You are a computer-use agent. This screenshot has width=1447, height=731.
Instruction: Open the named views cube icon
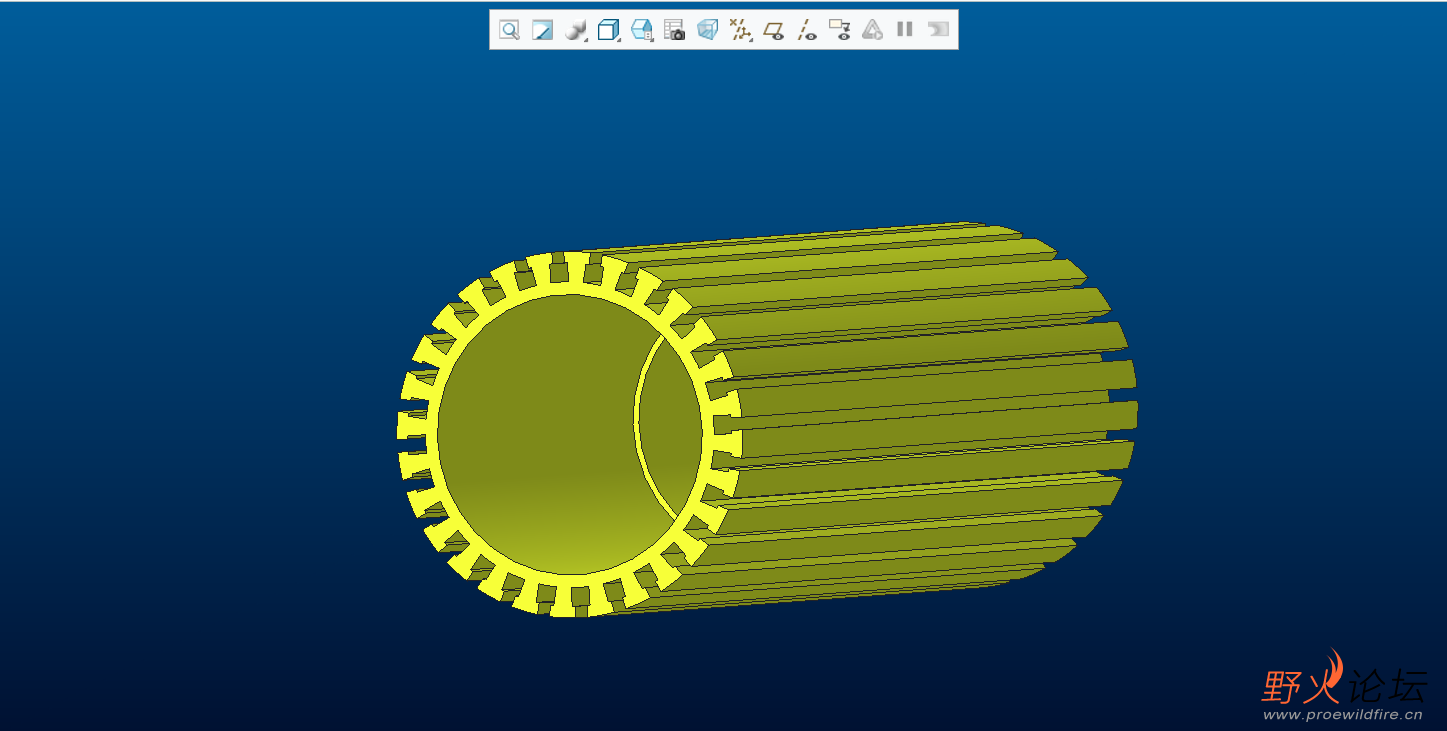641,30
